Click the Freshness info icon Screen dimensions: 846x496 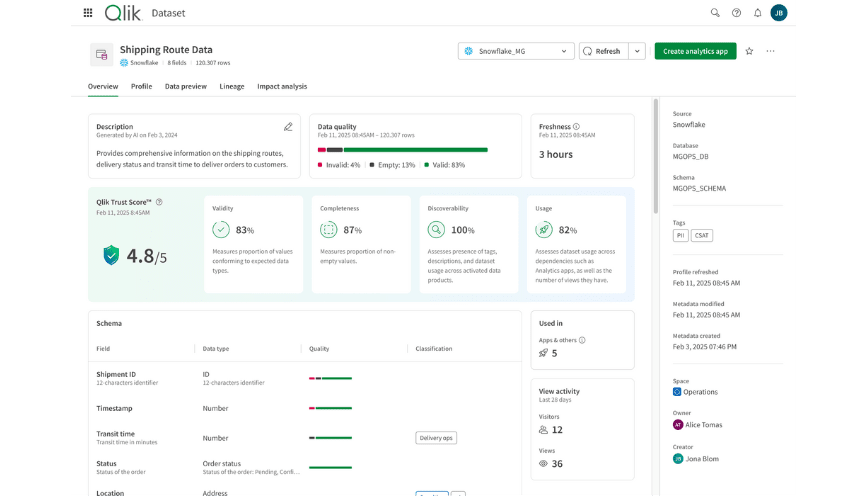pos(576,126)
